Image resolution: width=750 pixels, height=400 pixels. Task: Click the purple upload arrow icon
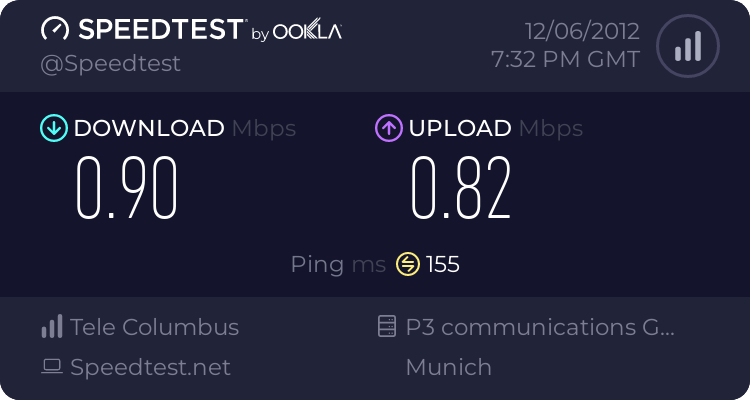pyautogui.click(x=388, y=128)
